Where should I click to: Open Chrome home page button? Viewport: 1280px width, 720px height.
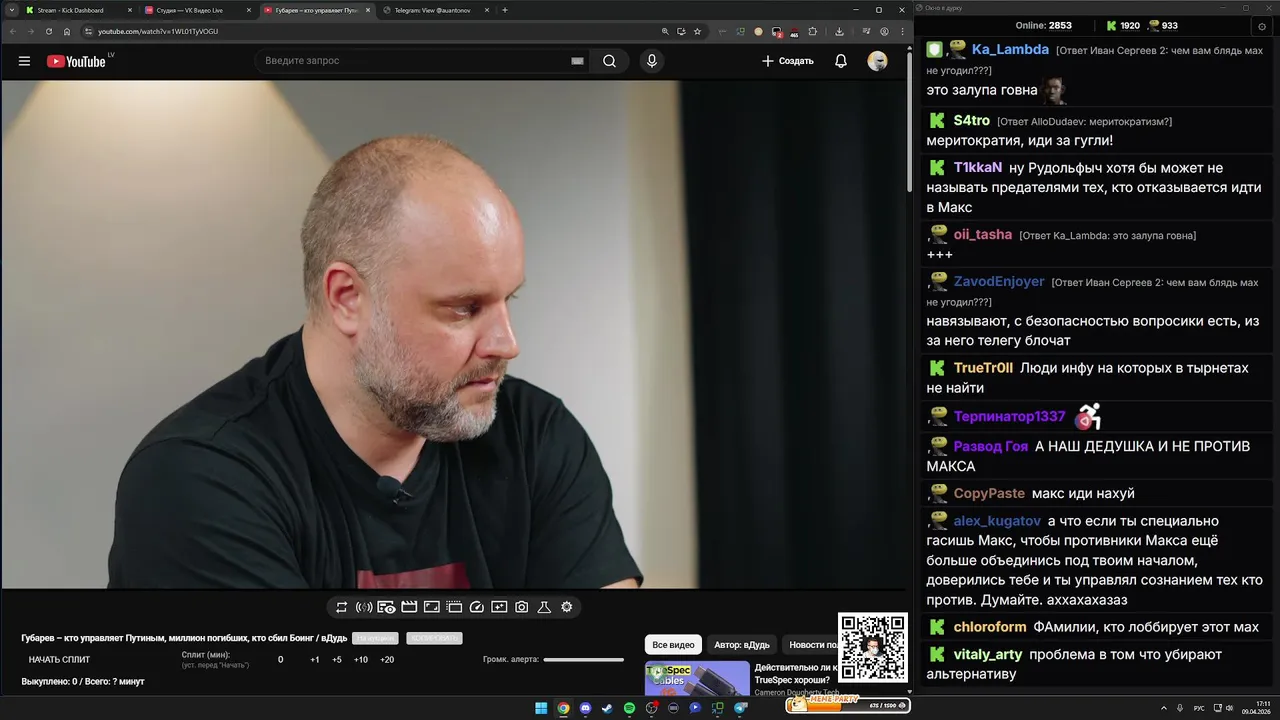click(67, 31)
